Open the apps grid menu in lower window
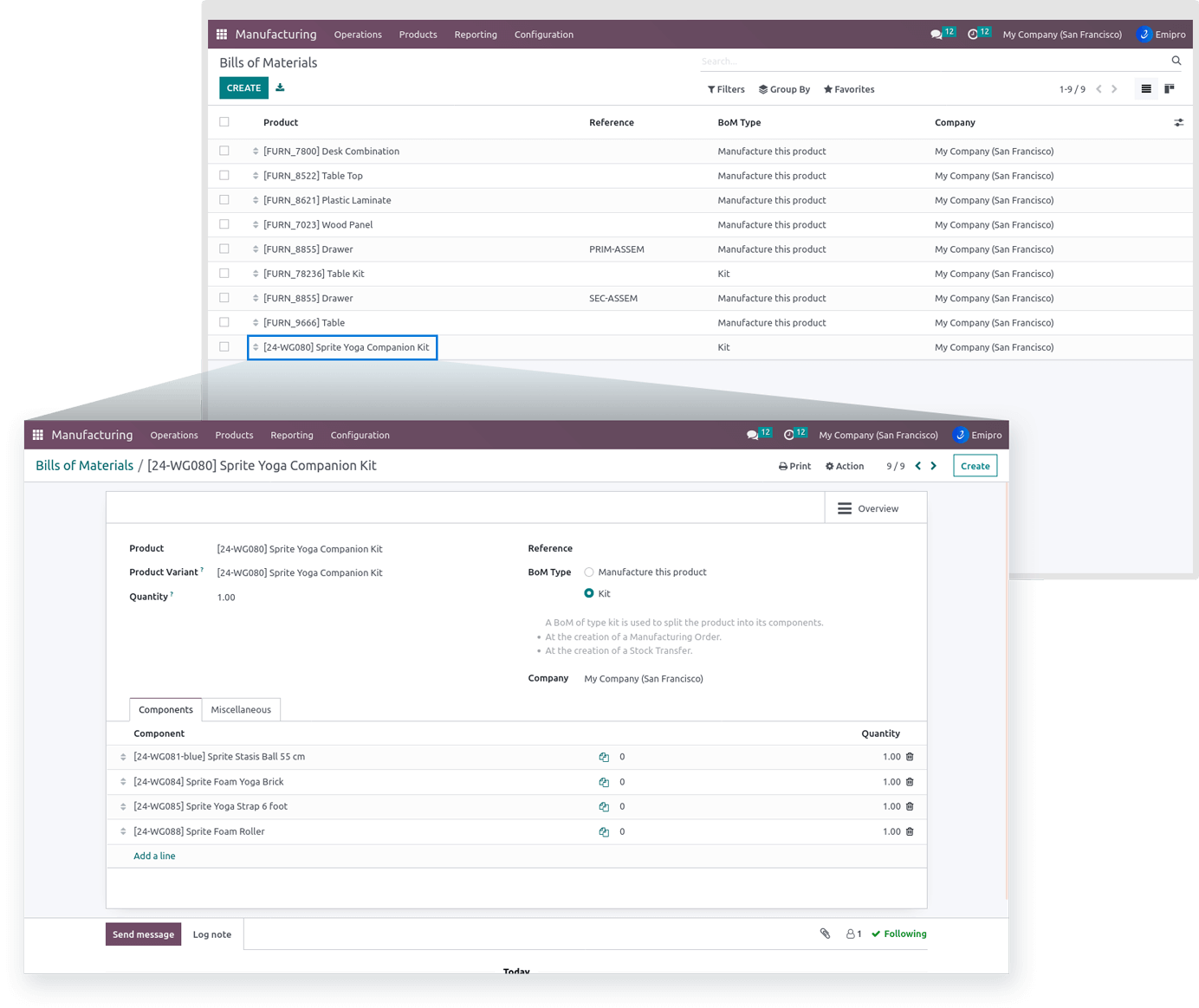Image resolution: width=1199 pixels, height=1008 pixels. [38, 435]
